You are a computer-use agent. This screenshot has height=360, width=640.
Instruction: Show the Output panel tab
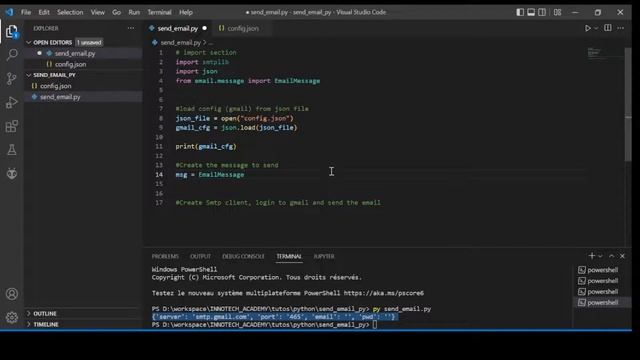pyautogui.click(x=200, y=256)
